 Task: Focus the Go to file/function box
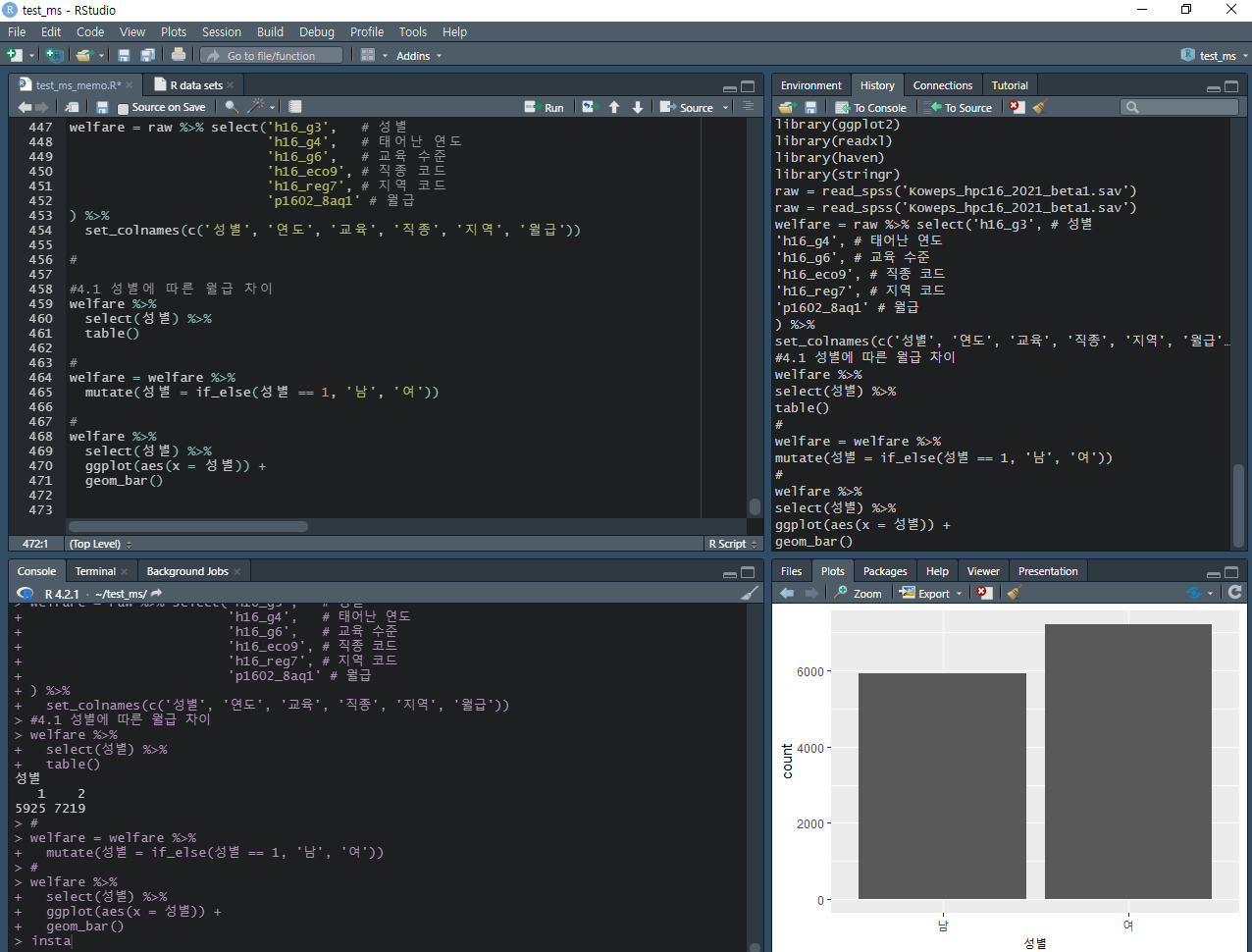pos(272,56)
